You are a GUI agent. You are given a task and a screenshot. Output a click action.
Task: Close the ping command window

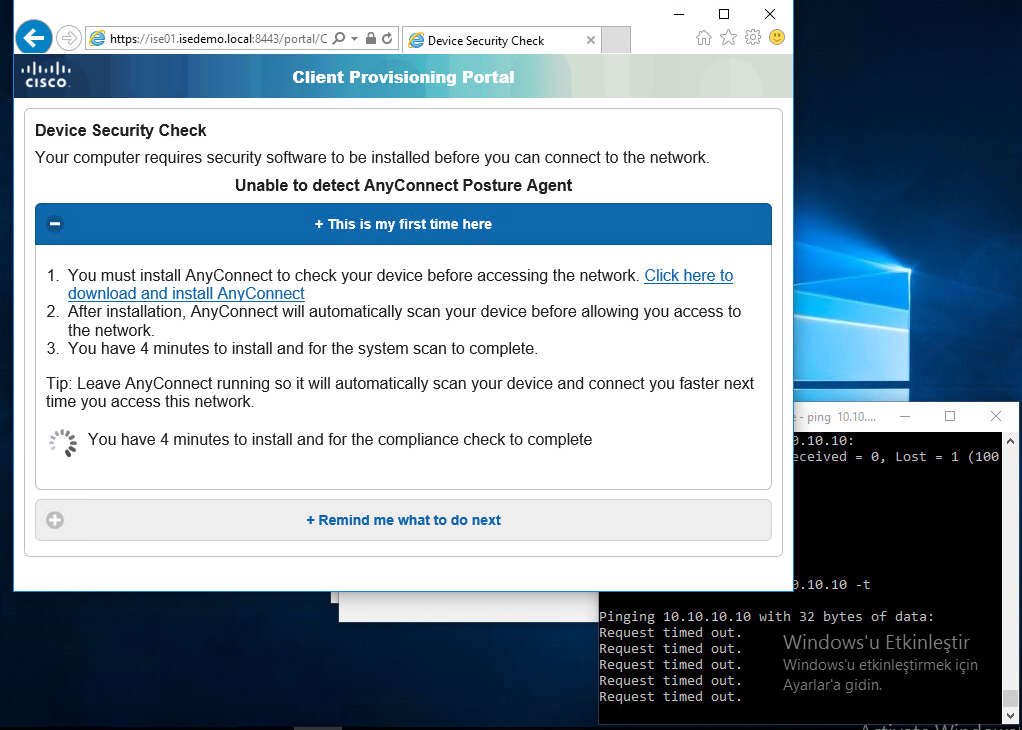[x=995, y=416]
